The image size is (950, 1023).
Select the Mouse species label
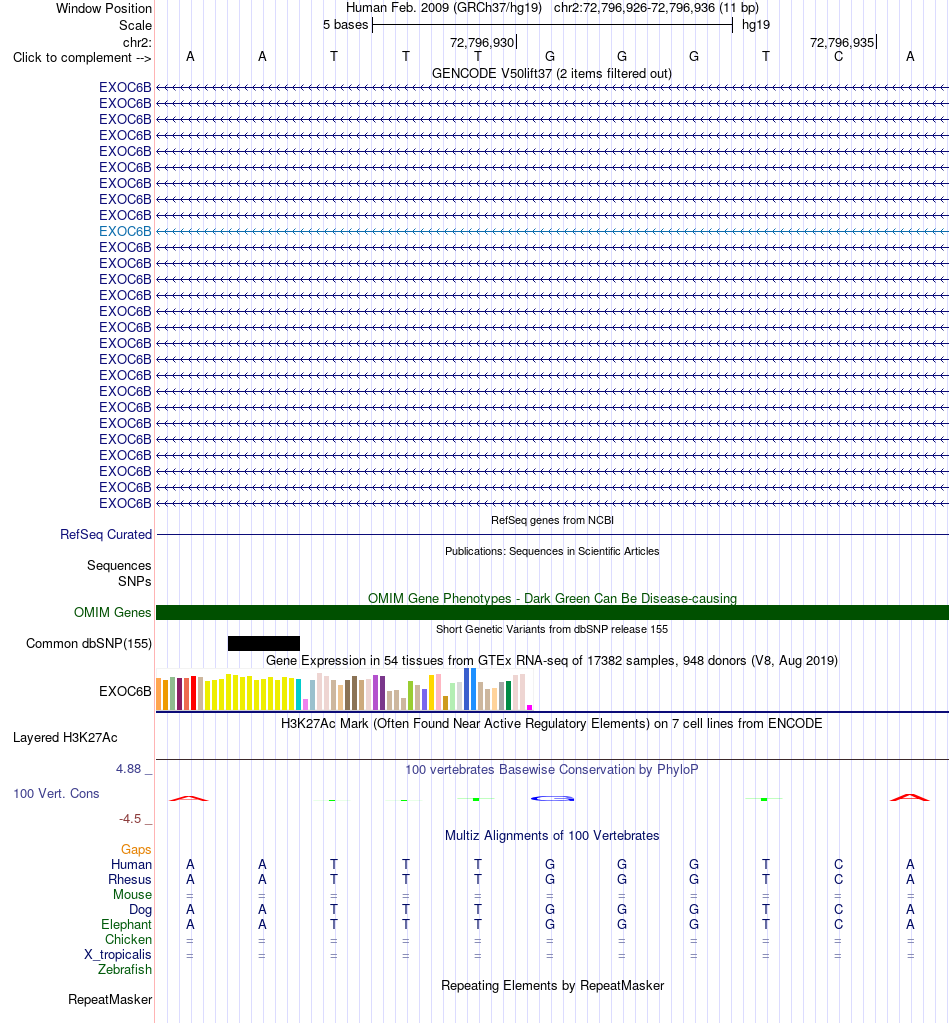(x=132, y=894)
